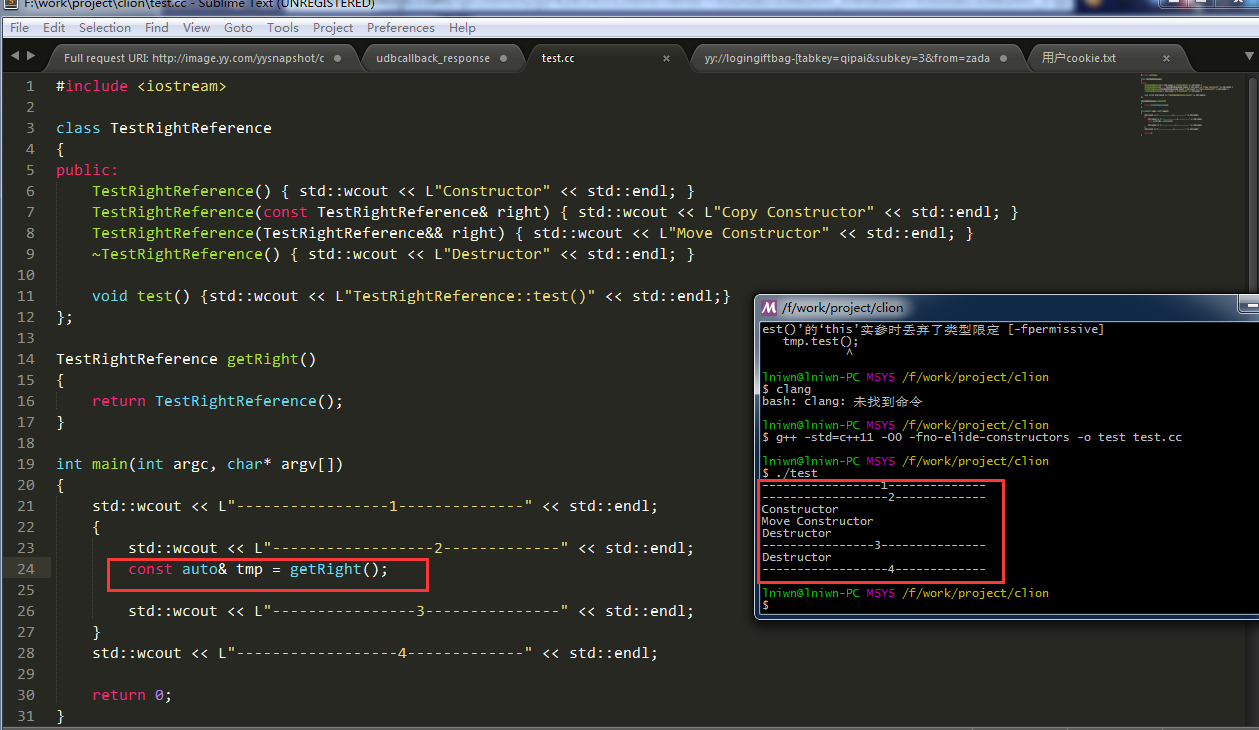Viewport: 1259px width, 730px height.
Task: Close the test.cc tab with its X
Action: (x=666, y=58)
